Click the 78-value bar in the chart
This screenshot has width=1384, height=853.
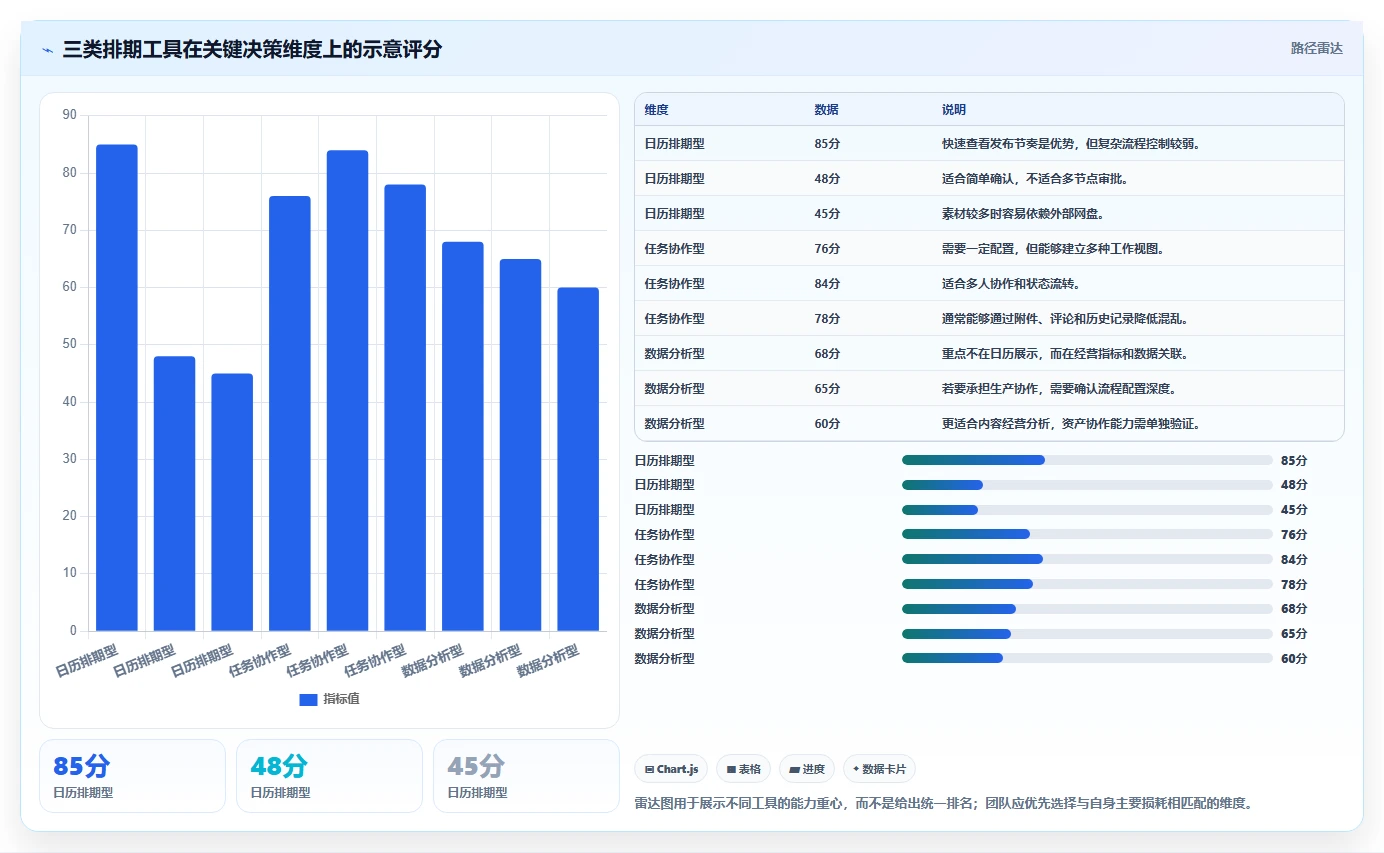tap(405, 408)
